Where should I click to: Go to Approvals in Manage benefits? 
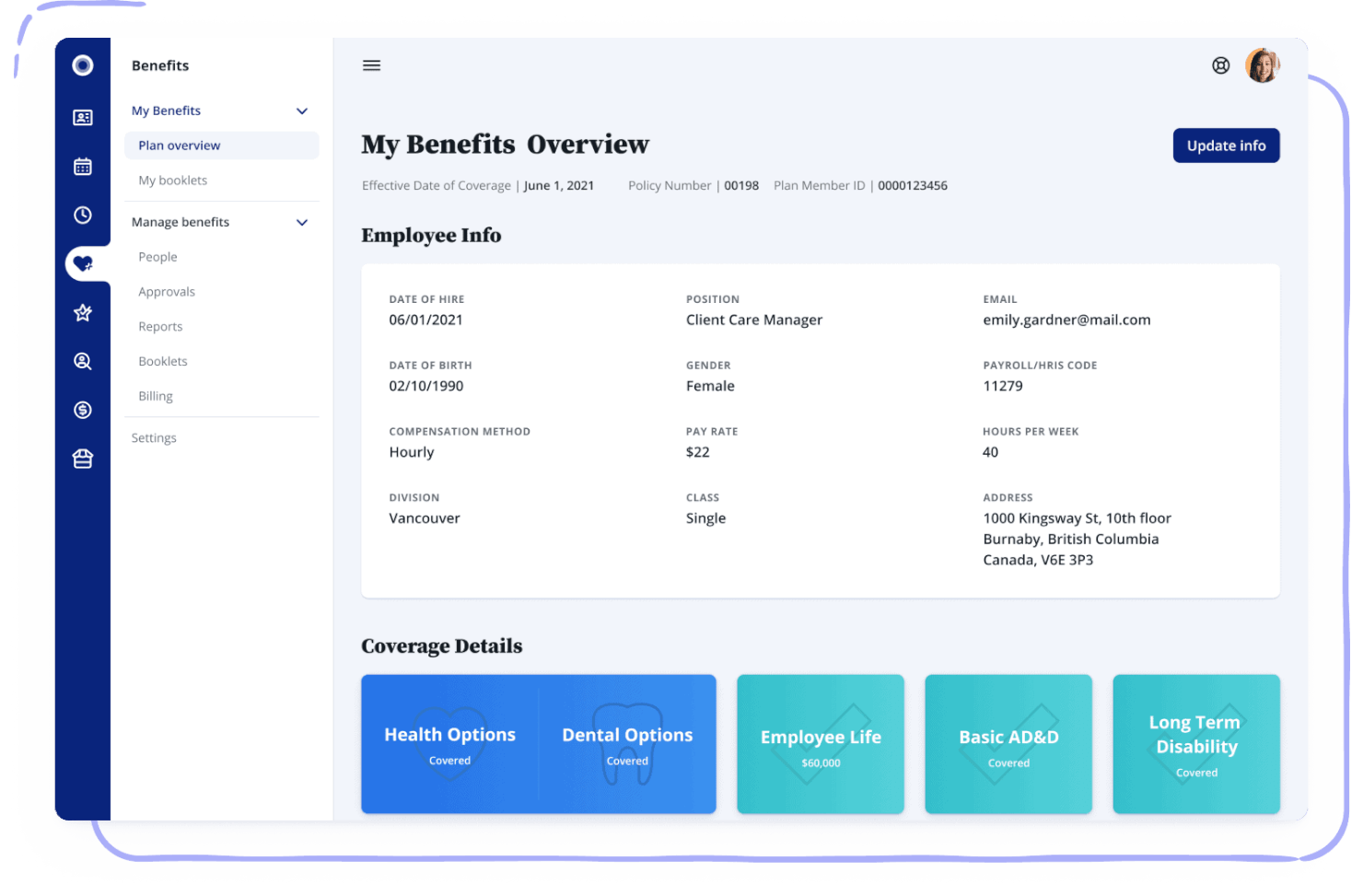coord(167,292)
